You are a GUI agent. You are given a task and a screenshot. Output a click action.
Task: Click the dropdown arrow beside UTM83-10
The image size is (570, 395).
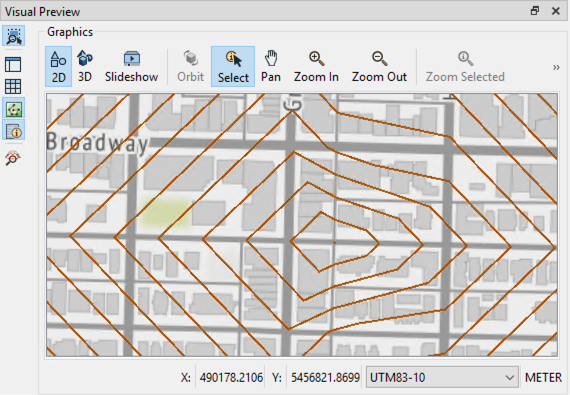510,378
